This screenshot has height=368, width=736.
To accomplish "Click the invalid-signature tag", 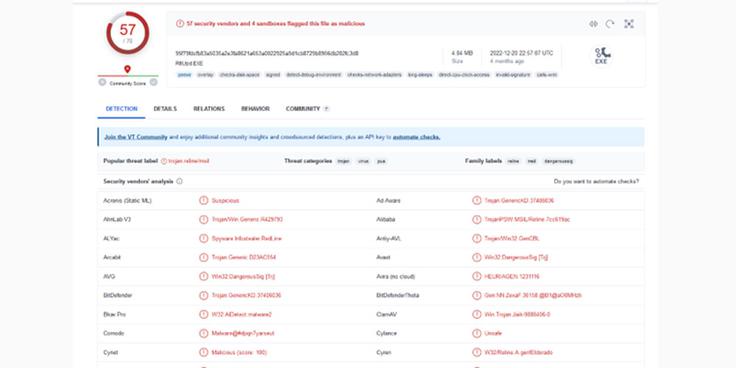I will (513, 75).
